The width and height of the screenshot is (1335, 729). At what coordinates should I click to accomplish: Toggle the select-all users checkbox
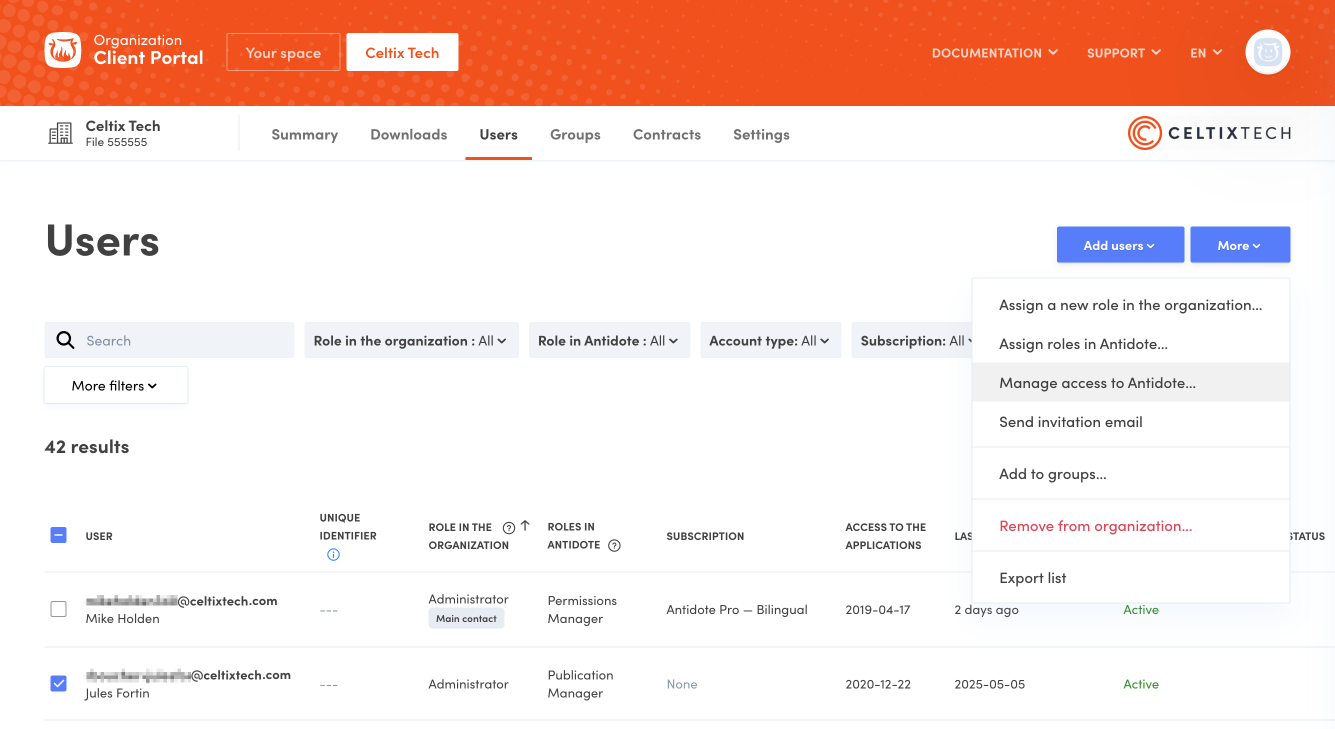pyautogui.click(x=58, y=535)
